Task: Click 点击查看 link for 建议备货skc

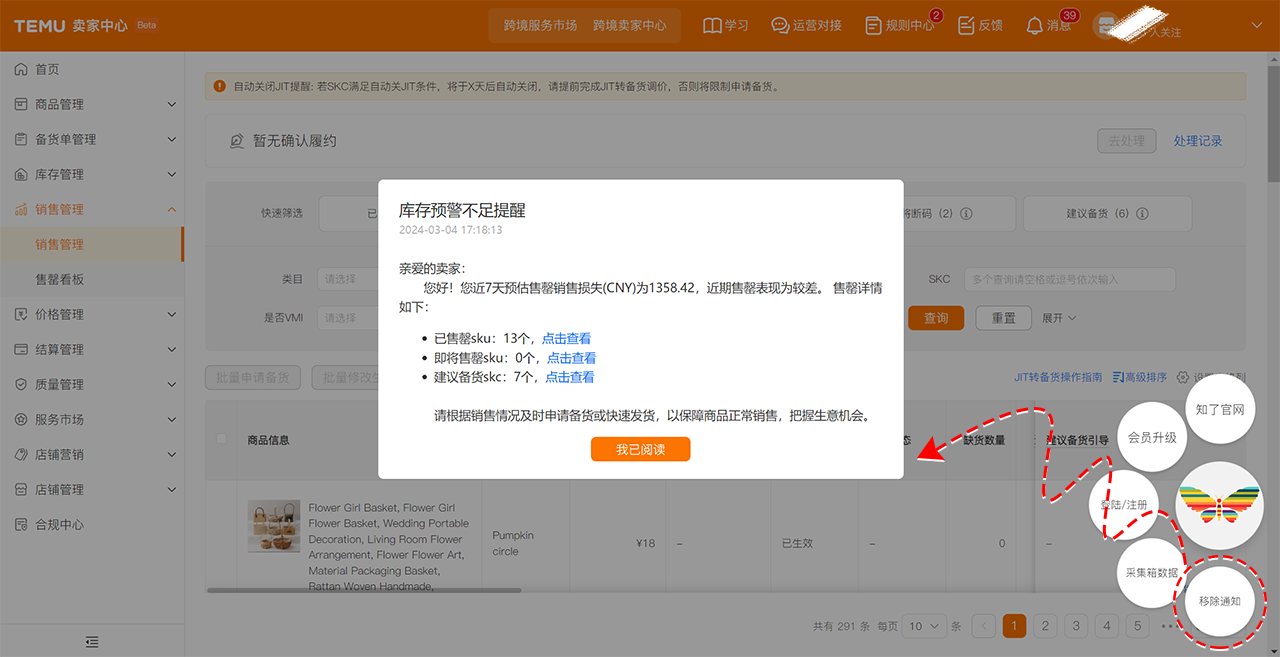Action: click(x=570, y=377)
